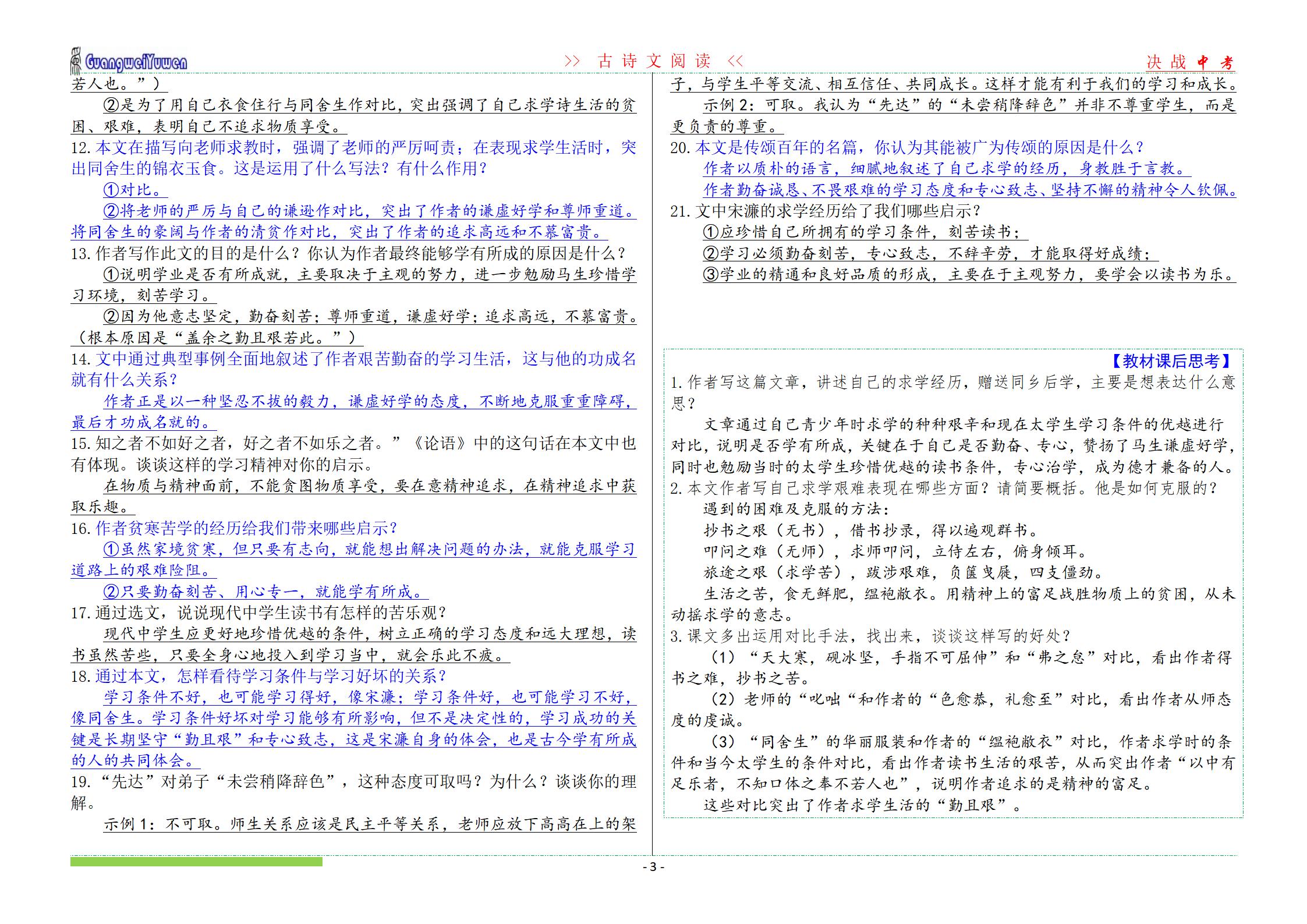Click the answer ①对比。
Screen dimensions: 1307x924
pos(136,190)
